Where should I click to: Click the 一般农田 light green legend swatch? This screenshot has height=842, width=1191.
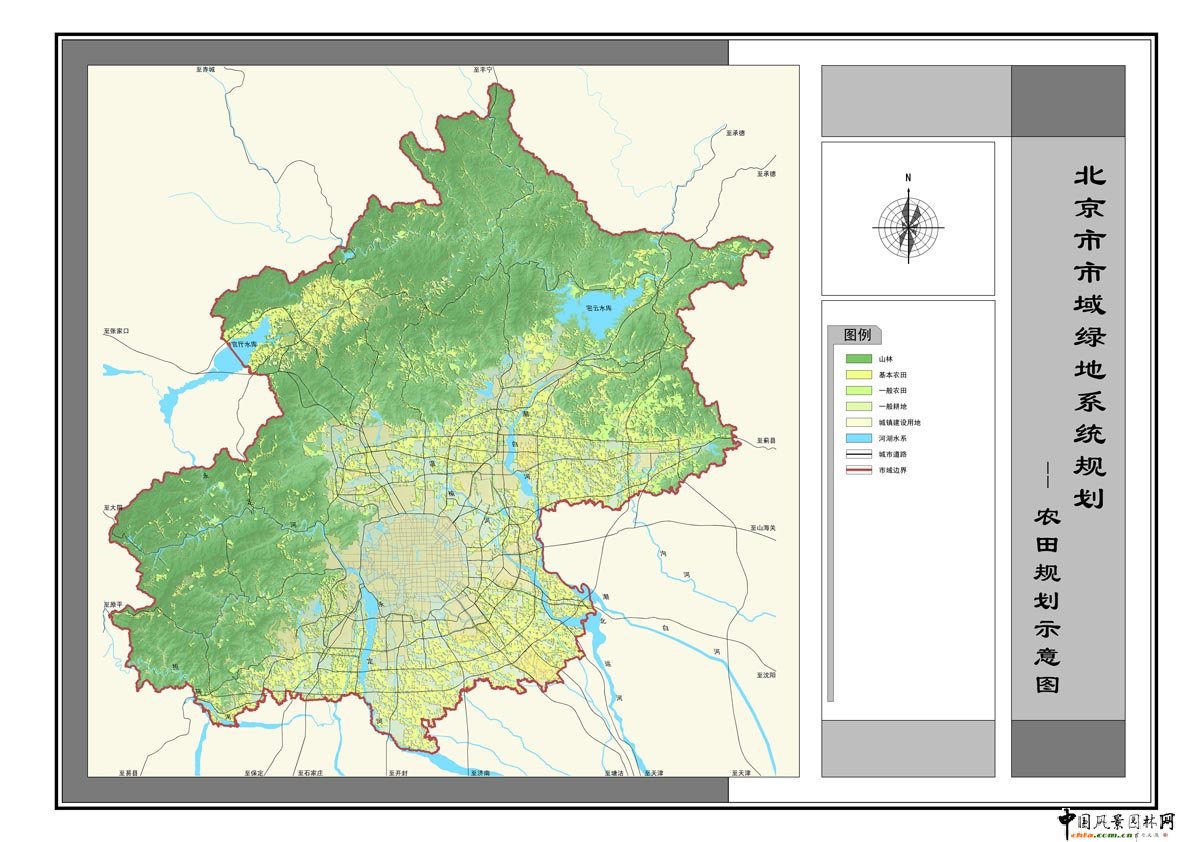859,390
